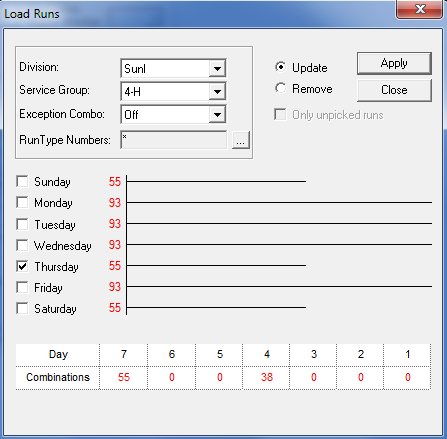The height and width of the screenshot is (439, 447).
Task: Toggle the Friday checkbox
Action: tap(22, 287)
